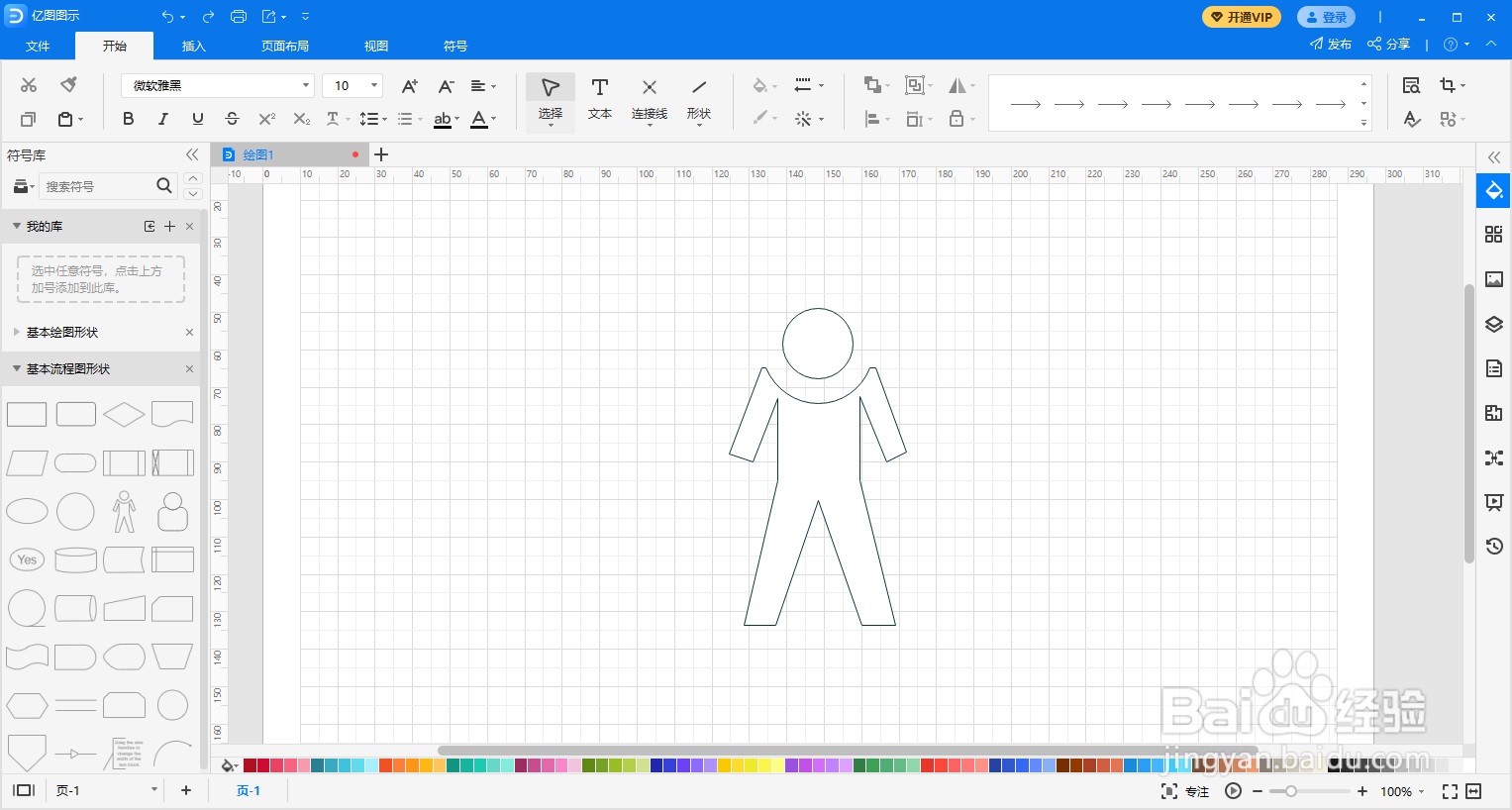Image resolution: width=1512 pixels, height=810 pixels.
Task: Click in the 搜索符号 search field
Action: (97, 186)
